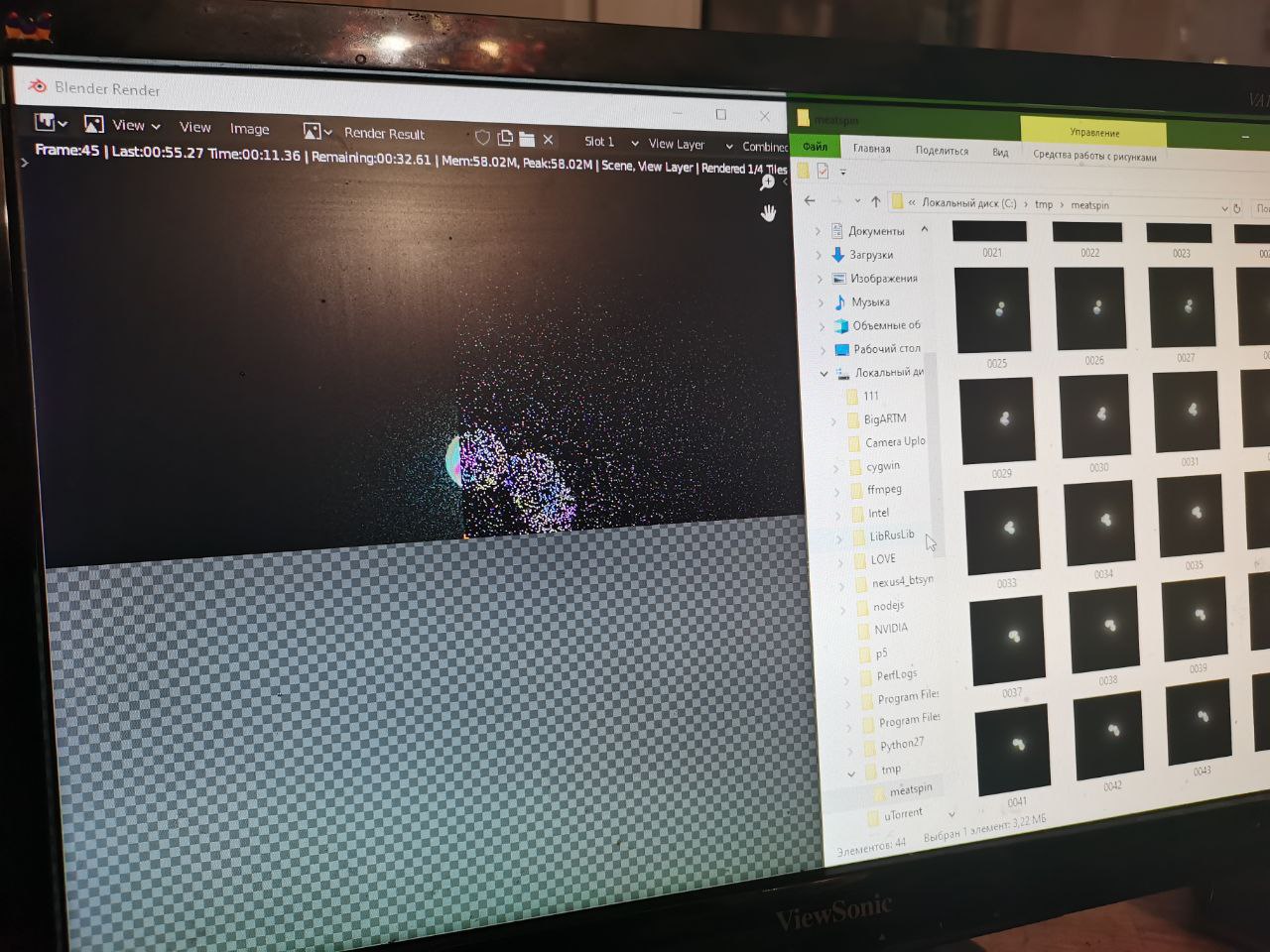Click the Explorer back arrow
Image resolution: width=1270 pixels, height=952 pixels.
click(x=810, y=200)
